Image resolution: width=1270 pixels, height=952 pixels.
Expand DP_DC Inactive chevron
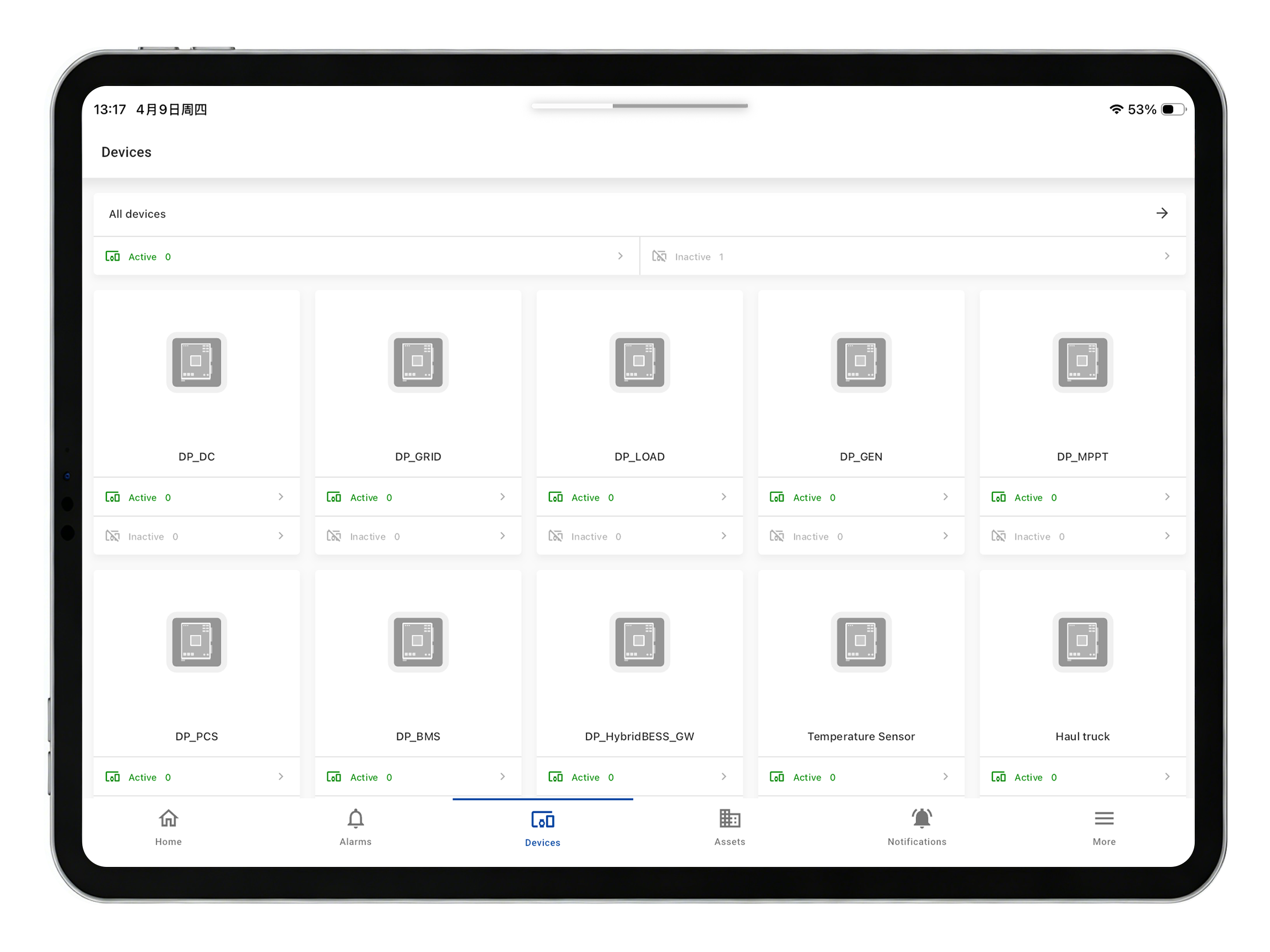click(281, 535)
